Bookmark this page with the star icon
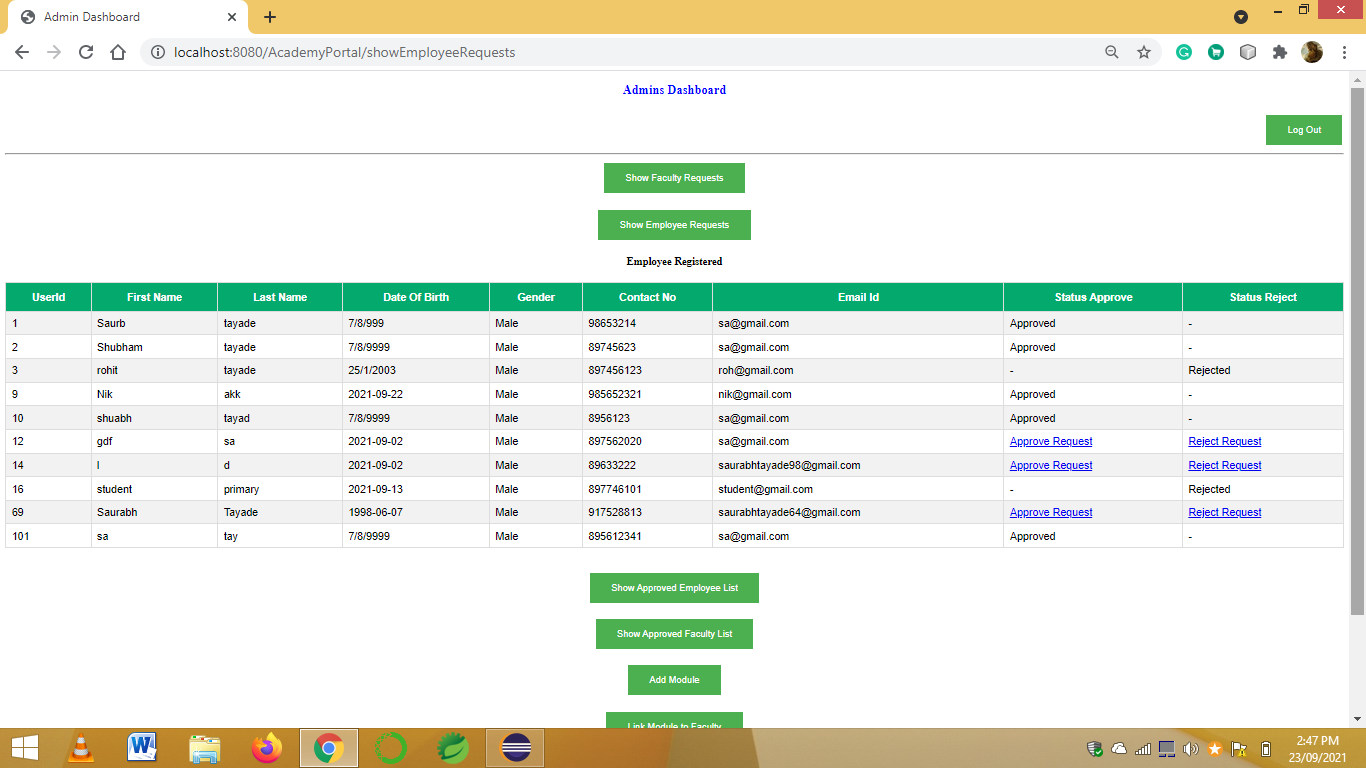This screenshot has width=1366, height=768. pos(1144,52)
